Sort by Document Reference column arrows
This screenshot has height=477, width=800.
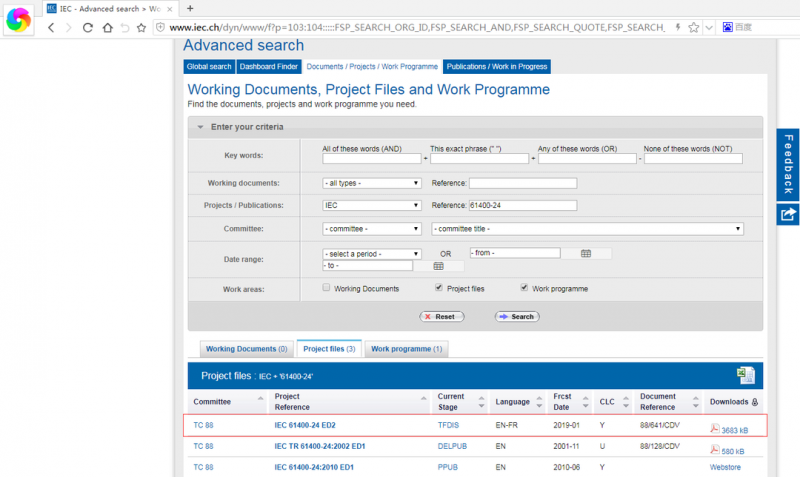pyautogui.click(x=695, y=401)
